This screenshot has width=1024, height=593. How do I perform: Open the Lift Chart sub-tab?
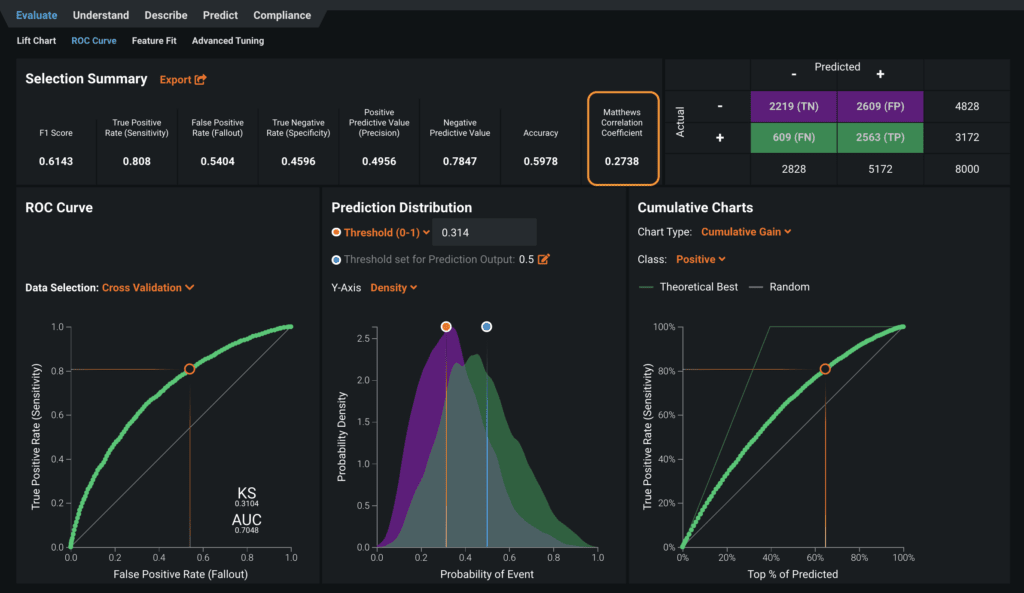(x=36, y=40)
